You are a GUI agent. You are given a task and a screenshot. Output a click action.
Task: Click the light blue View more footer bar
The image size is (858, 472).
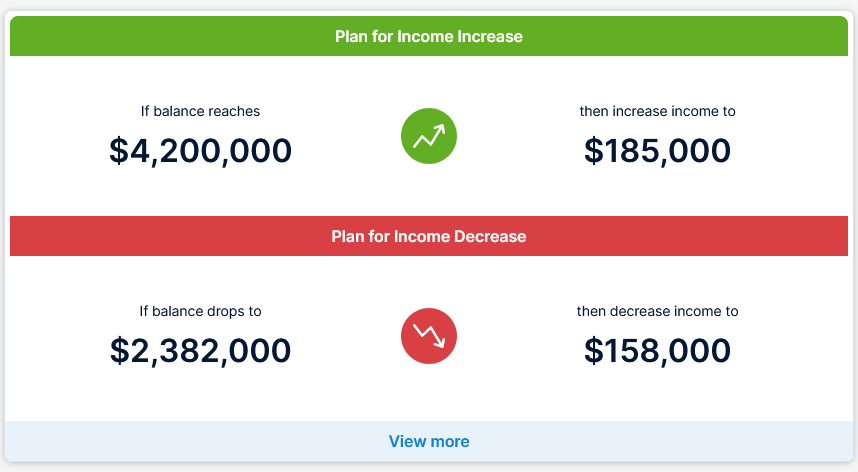tap(428, 441)
